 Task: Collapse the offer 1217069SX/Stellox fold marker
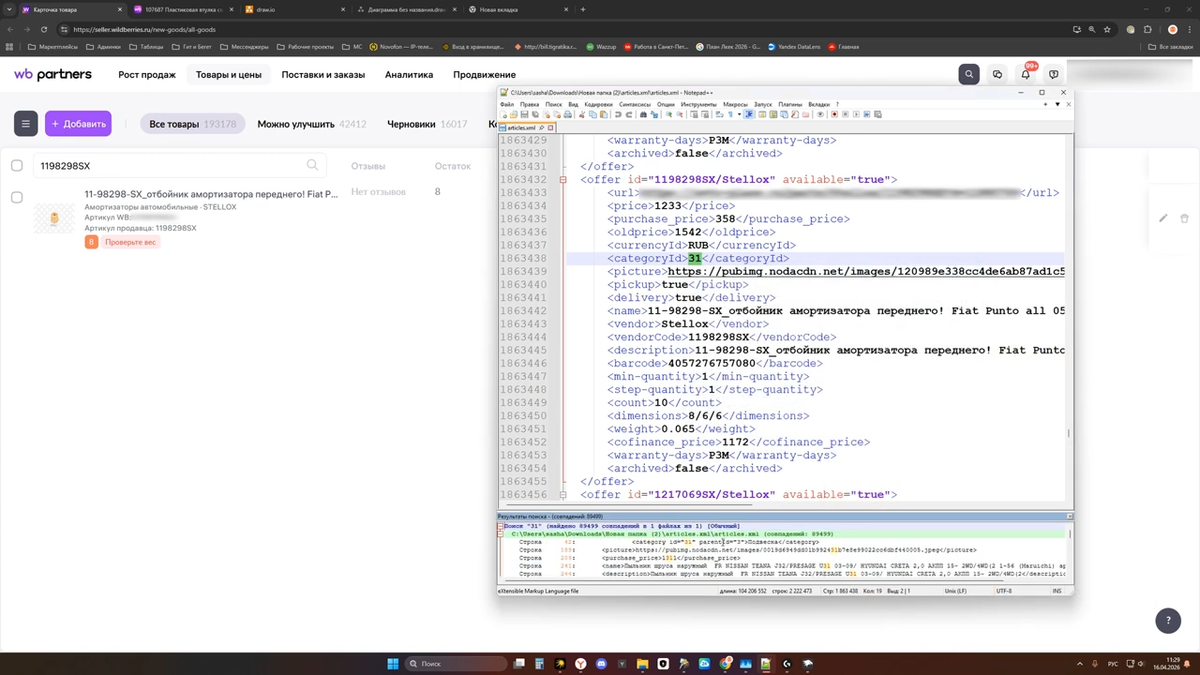click(x=563, y=495)
